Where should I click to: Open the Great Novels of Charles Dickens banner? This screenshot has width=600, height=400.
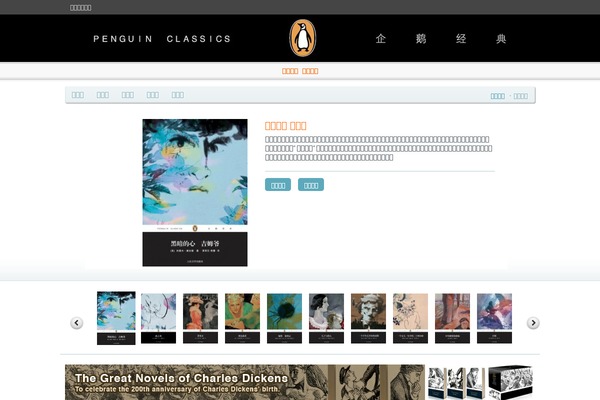(245, 382)
